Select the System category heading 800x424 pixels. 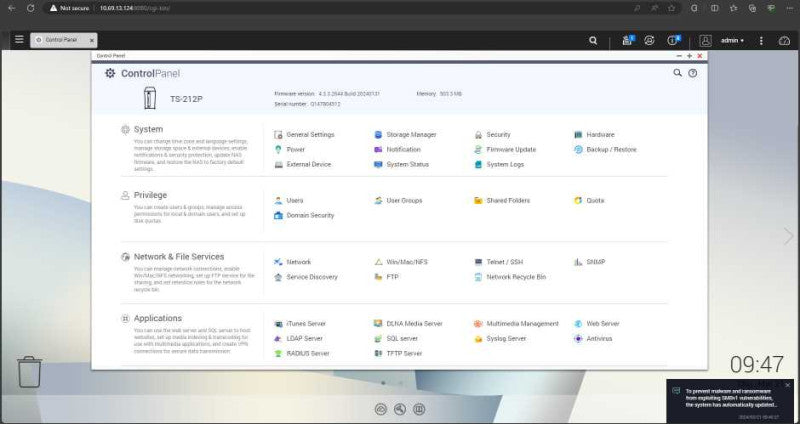click(x=148, y=130)
